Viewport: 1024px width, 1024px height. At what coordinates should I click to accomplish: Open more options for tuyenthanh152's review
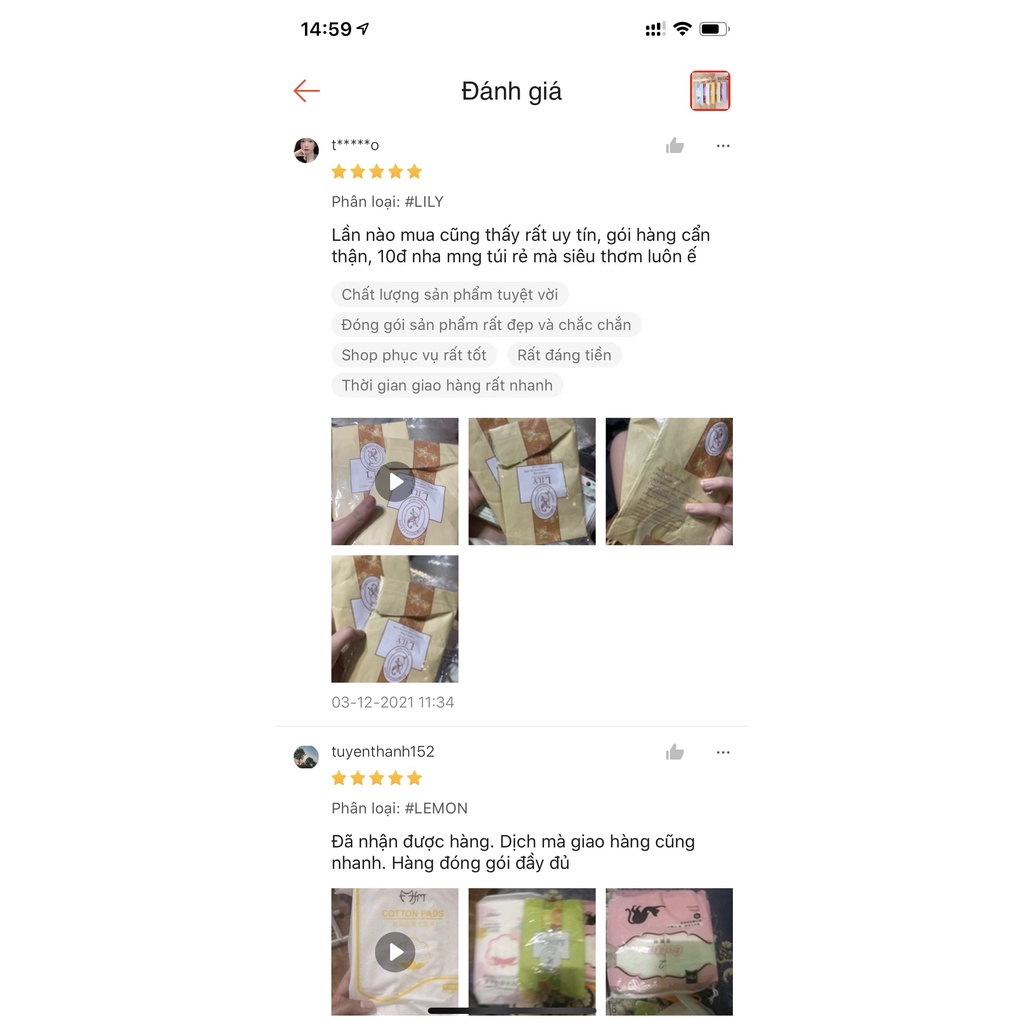[x=723, y=752]
